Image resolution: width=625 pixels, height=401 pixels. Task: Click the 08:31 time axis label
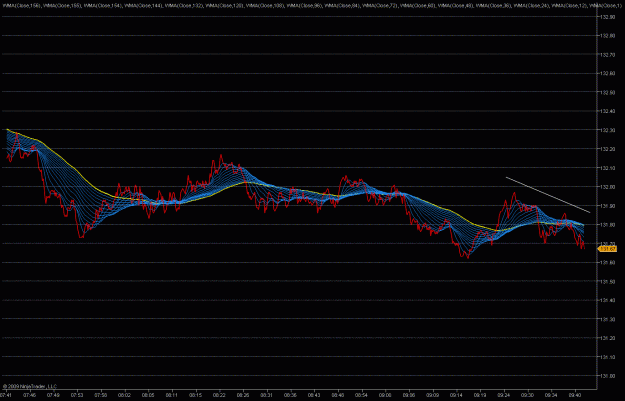coord(267,395)
